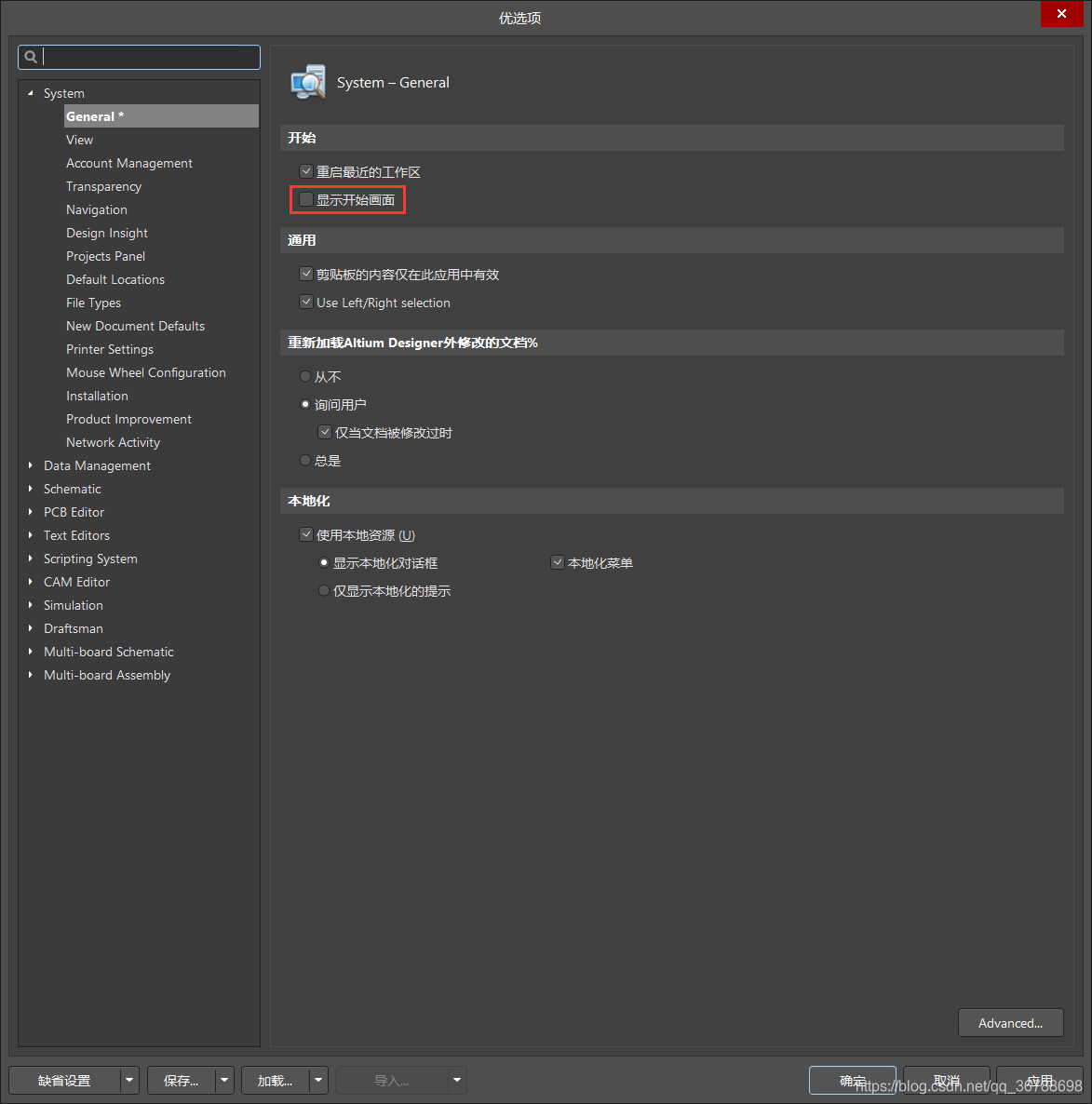Select the 总是 radio button
Screen dimensions: 1092x1104
tap(305, 461)
